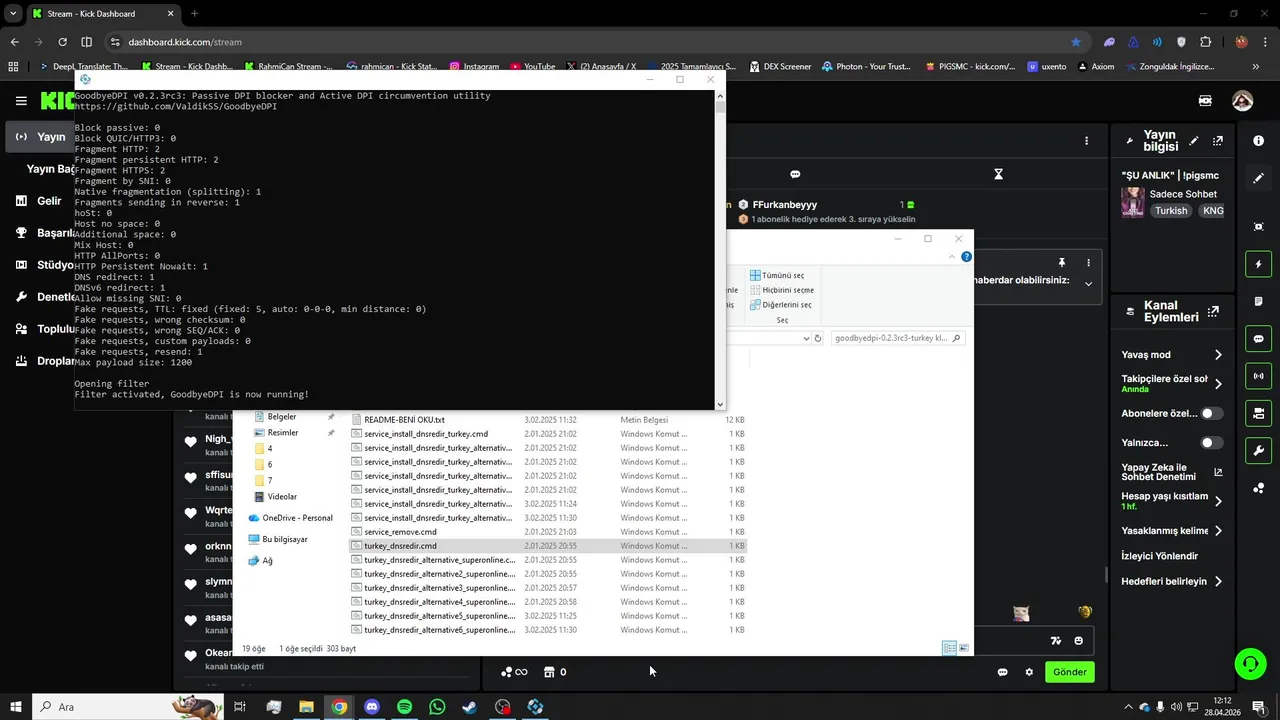The width and height of the screenshot is (1280, 720).
Task: Click the channel actions icon in right toolbar
Action: pos(1258,413)
